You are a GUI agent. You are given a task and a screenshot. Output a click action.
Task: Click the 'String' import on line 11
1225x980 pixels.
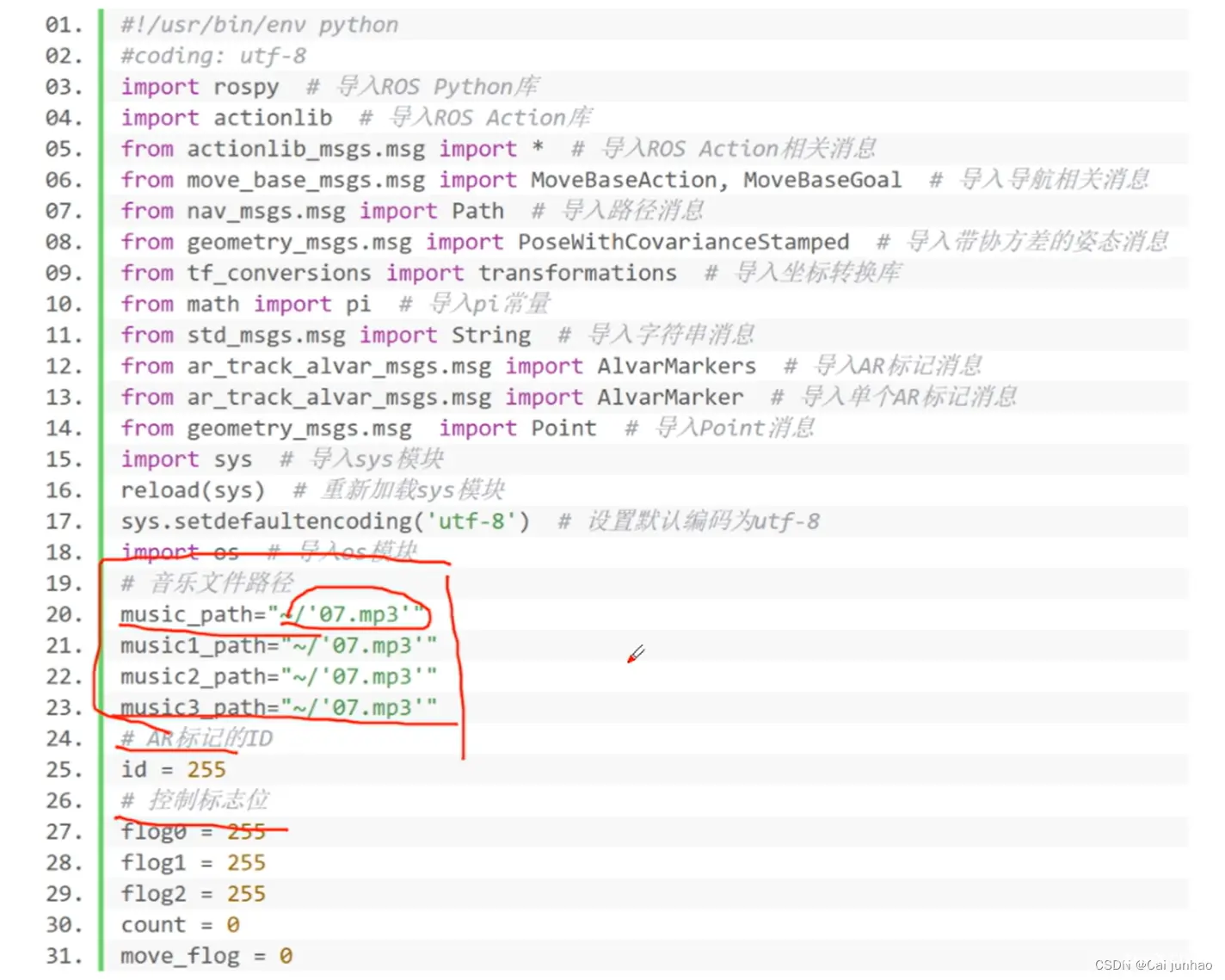pyautogui.click(x=491, y=335)
